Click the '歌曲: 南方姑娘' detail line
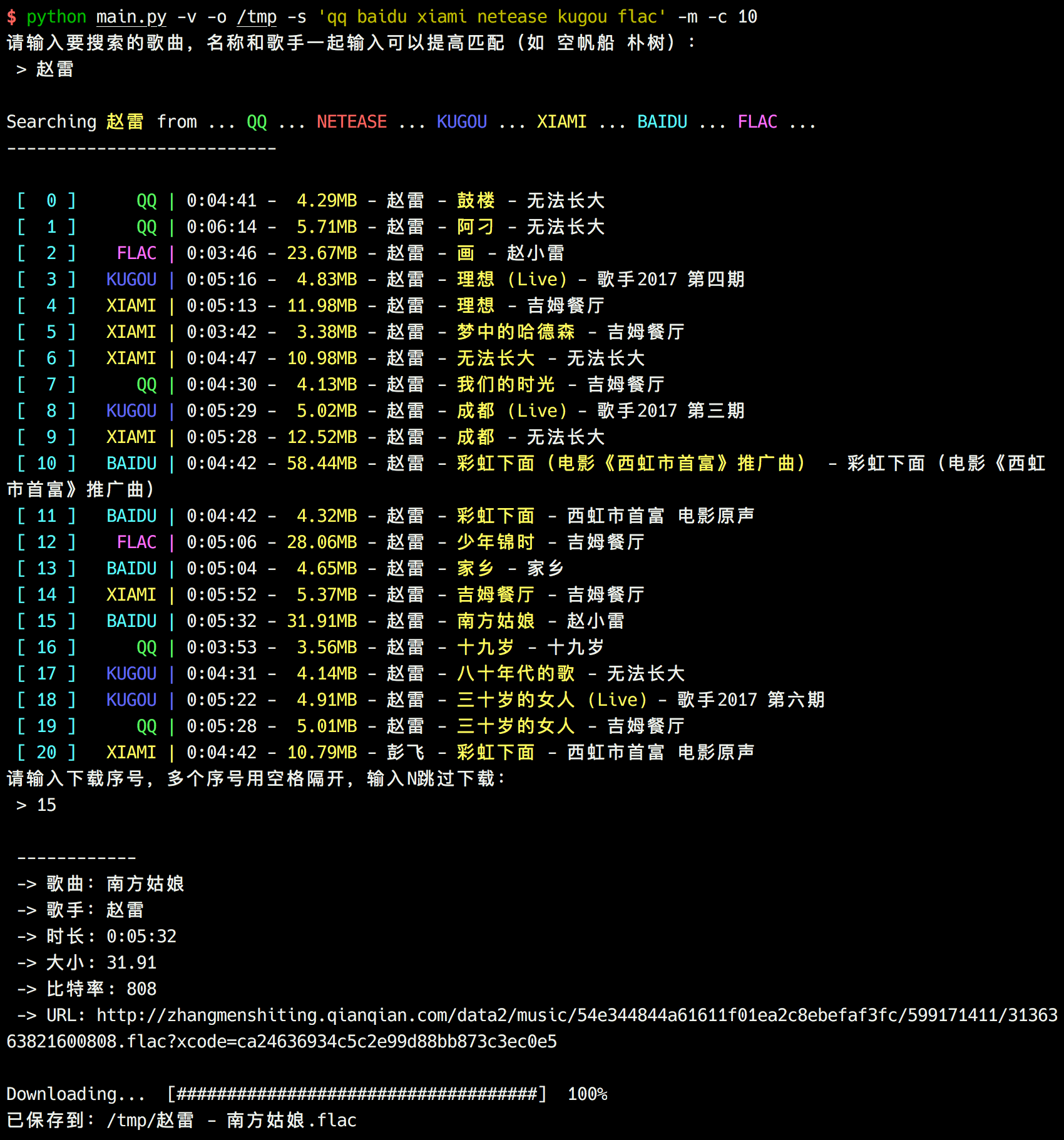 coord(115,883)
